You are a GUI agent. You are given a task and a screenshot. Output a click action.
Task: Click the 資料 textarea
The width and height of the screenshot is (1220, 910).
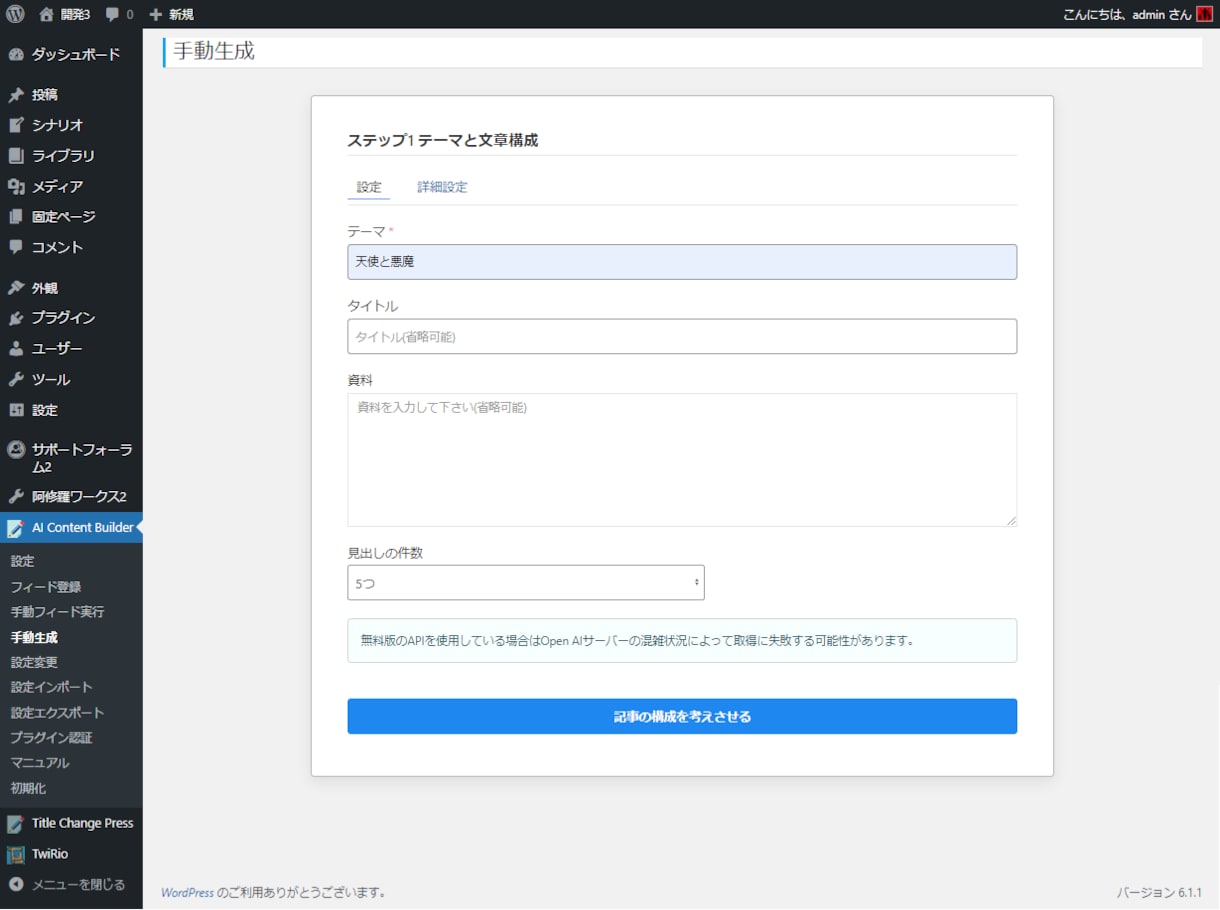(x=682, y=459)
